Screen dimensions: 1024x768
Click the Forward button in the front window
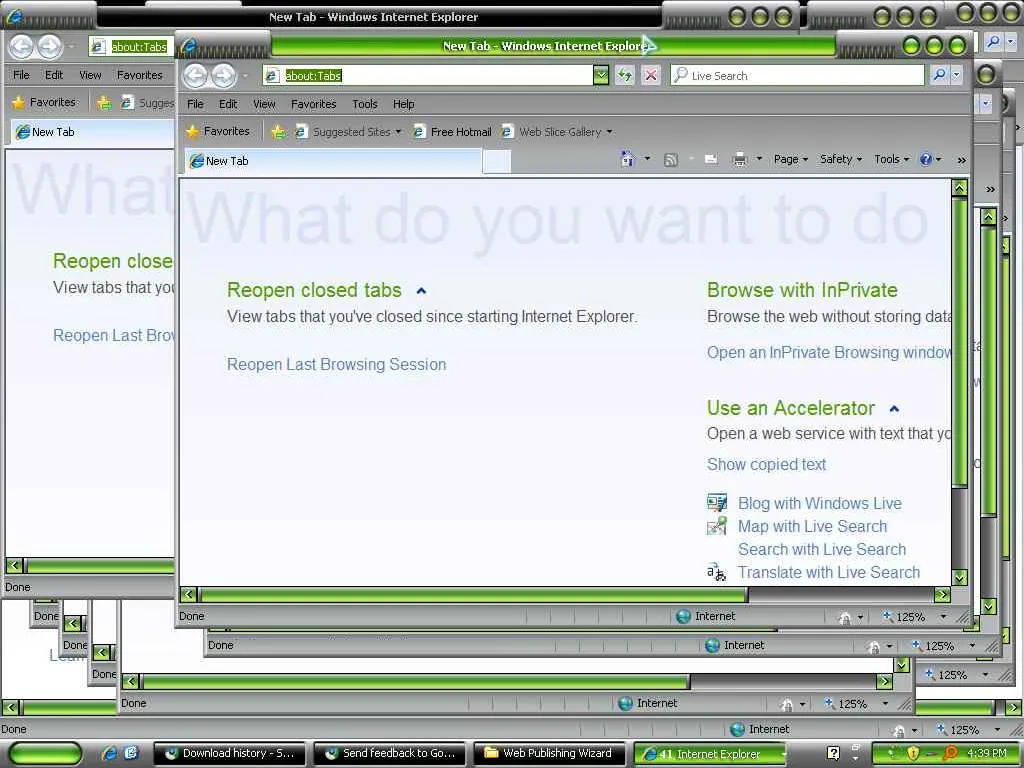pyautogui.click(x=223, y=76)
